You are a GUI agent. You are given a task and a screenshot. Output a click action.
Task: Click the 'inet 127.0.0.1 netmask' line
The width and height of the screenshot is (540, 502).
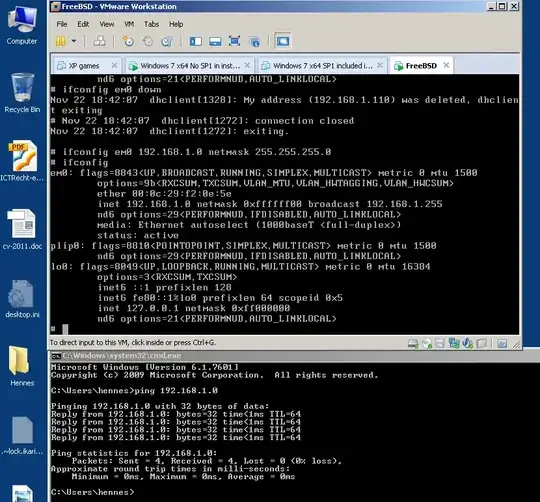194,308
